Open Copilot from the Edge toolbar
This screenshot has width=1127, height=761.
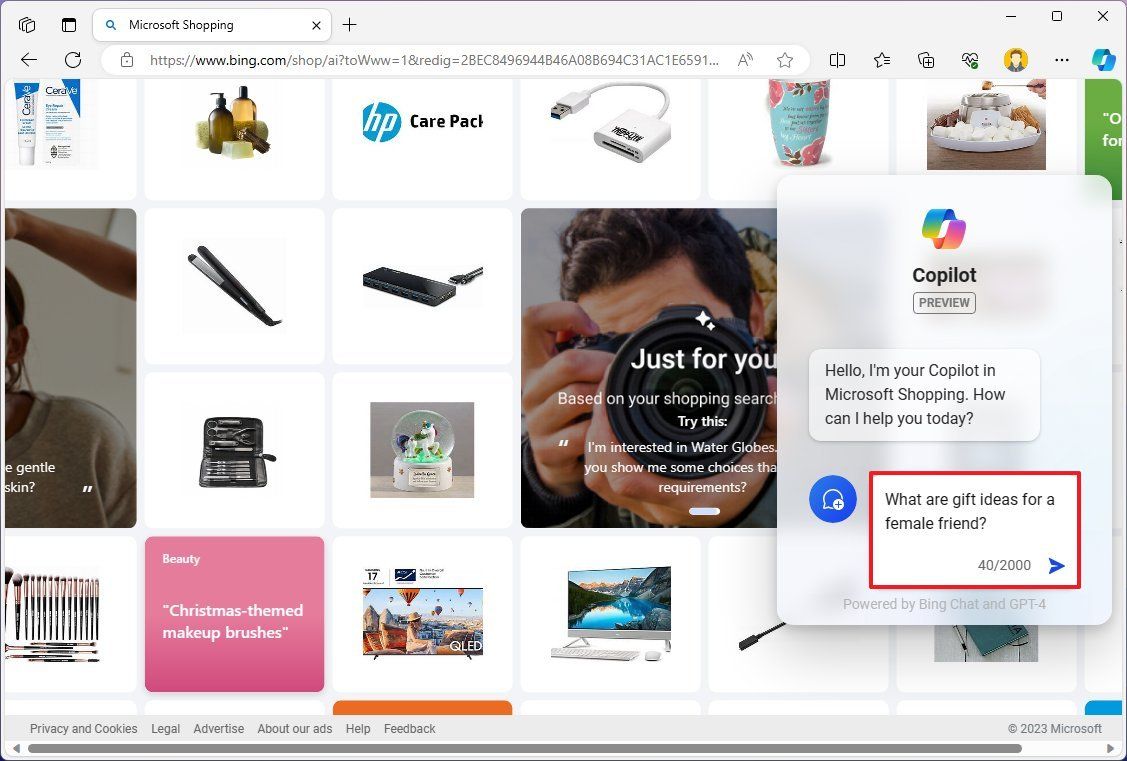1103,60
